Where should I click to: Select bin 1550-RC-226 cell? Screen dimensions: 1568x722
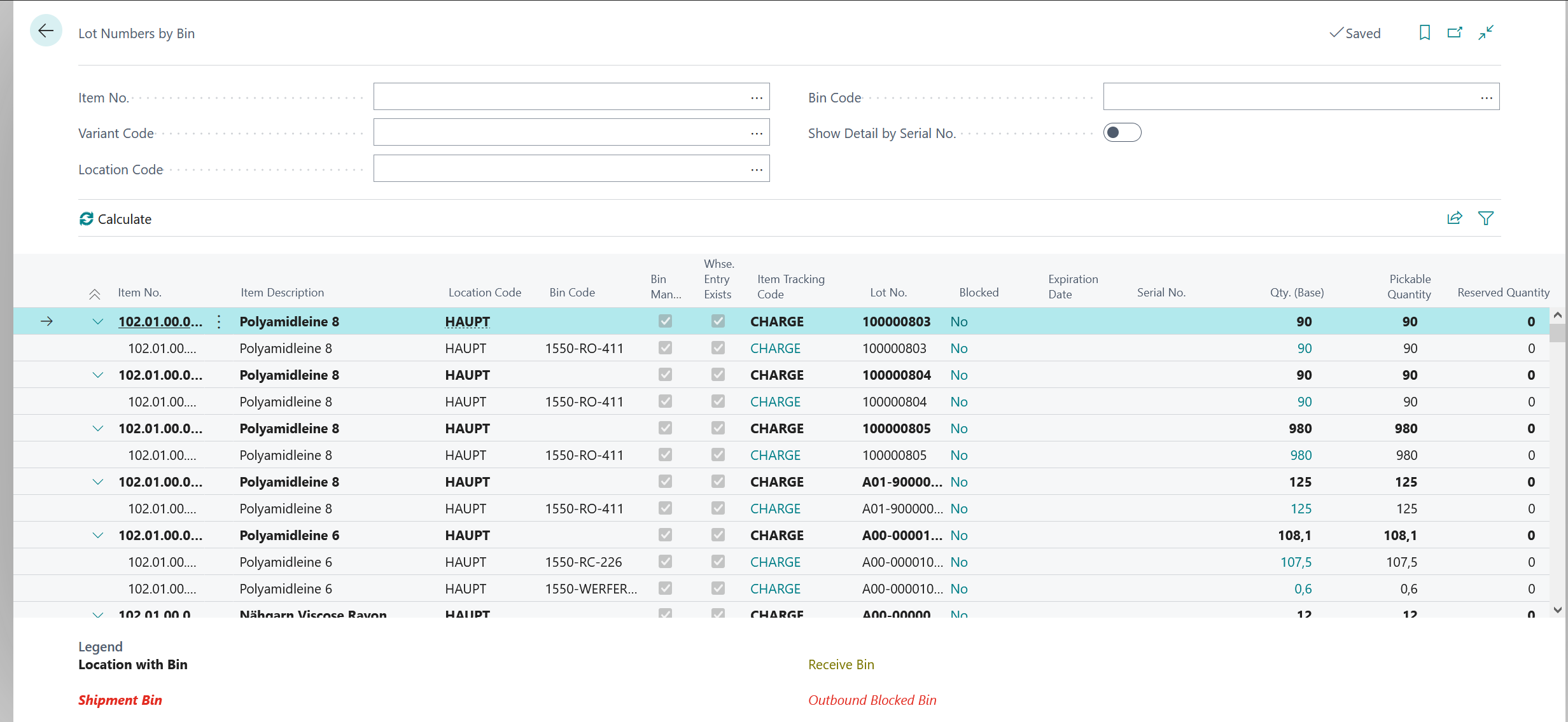pyautogui.click(x=584, y=562)
